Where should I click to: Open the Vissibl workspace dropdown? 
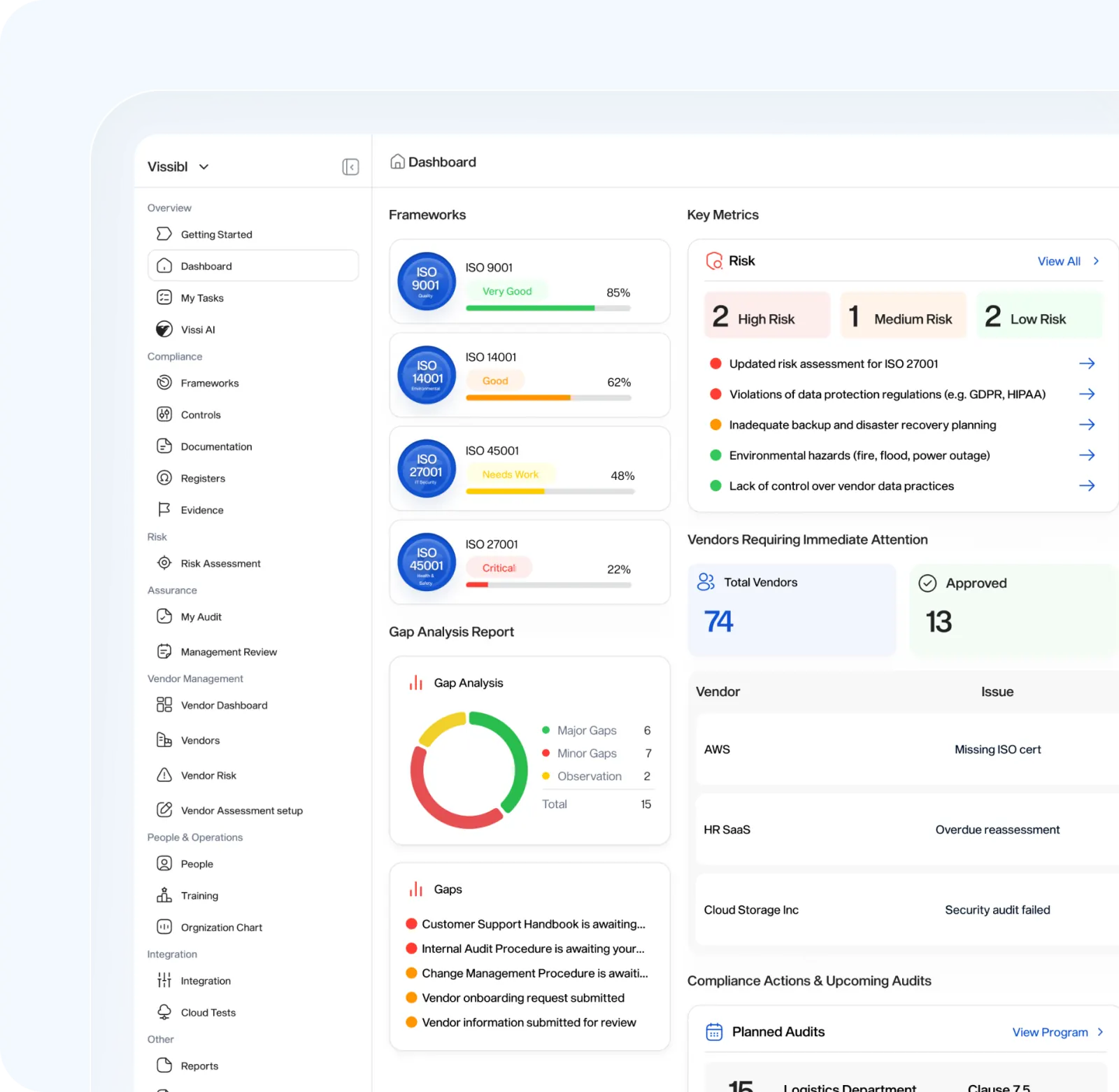pyautogui.click(x=178, y=166)
